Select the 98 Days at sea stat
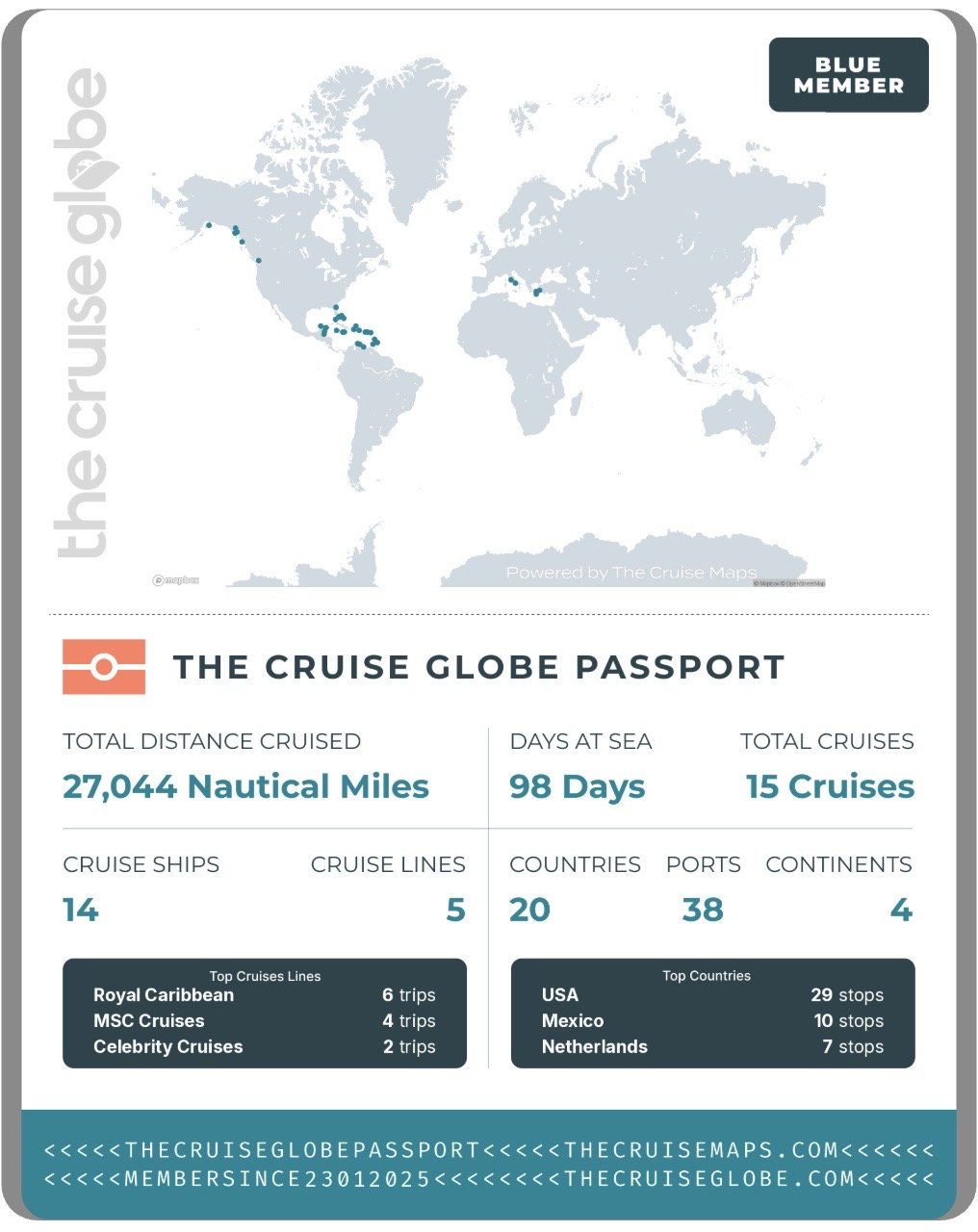This screenshot has width=978, height=1232. pos(577,786)
